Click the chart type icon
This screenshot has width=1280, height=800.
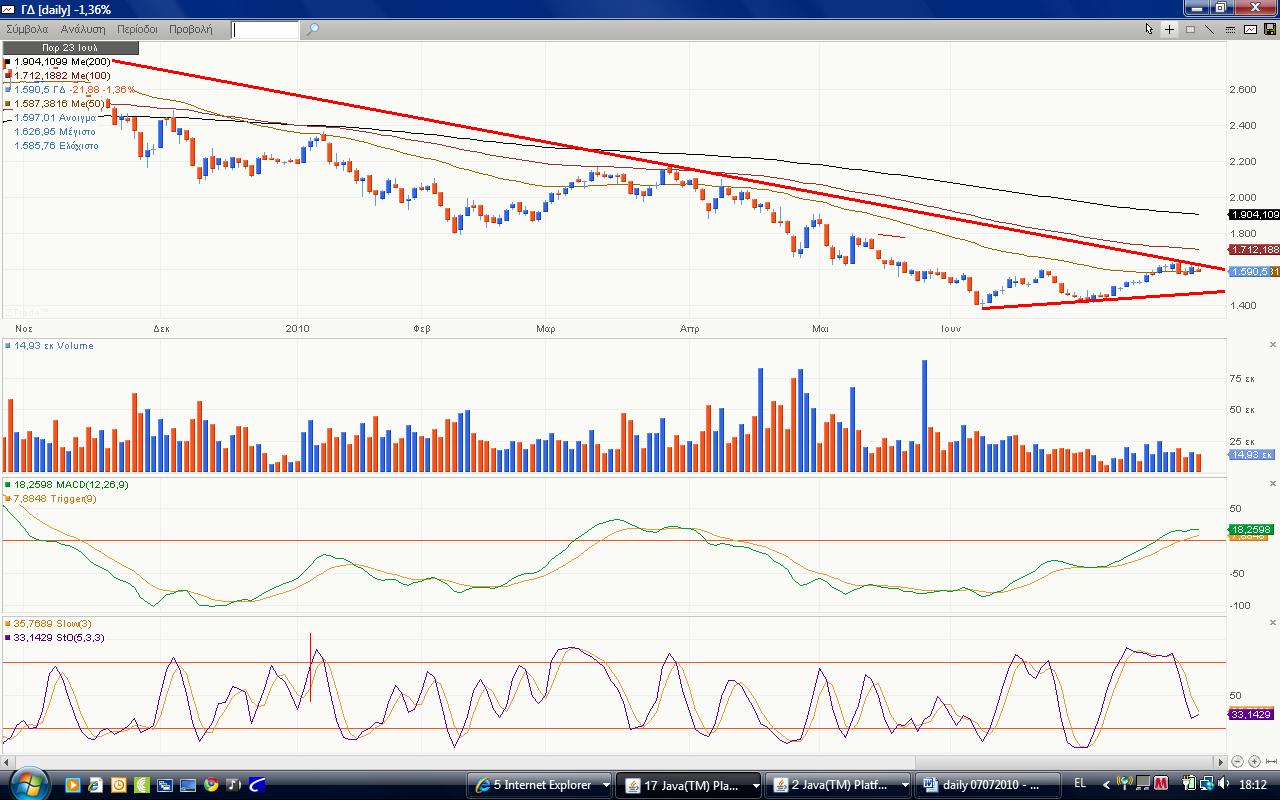click(x=1250, y=29)
